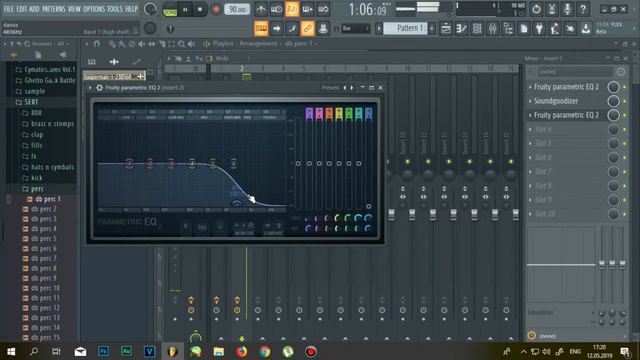Open the plugin picker plug icon

(539, 29)
